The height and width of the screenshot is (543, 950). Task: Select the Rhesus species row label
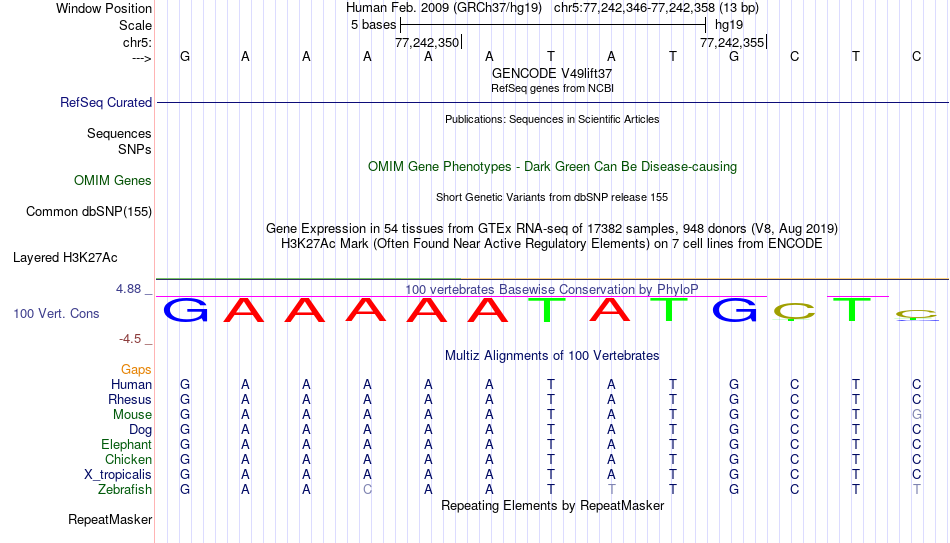[x=130, y=399]
